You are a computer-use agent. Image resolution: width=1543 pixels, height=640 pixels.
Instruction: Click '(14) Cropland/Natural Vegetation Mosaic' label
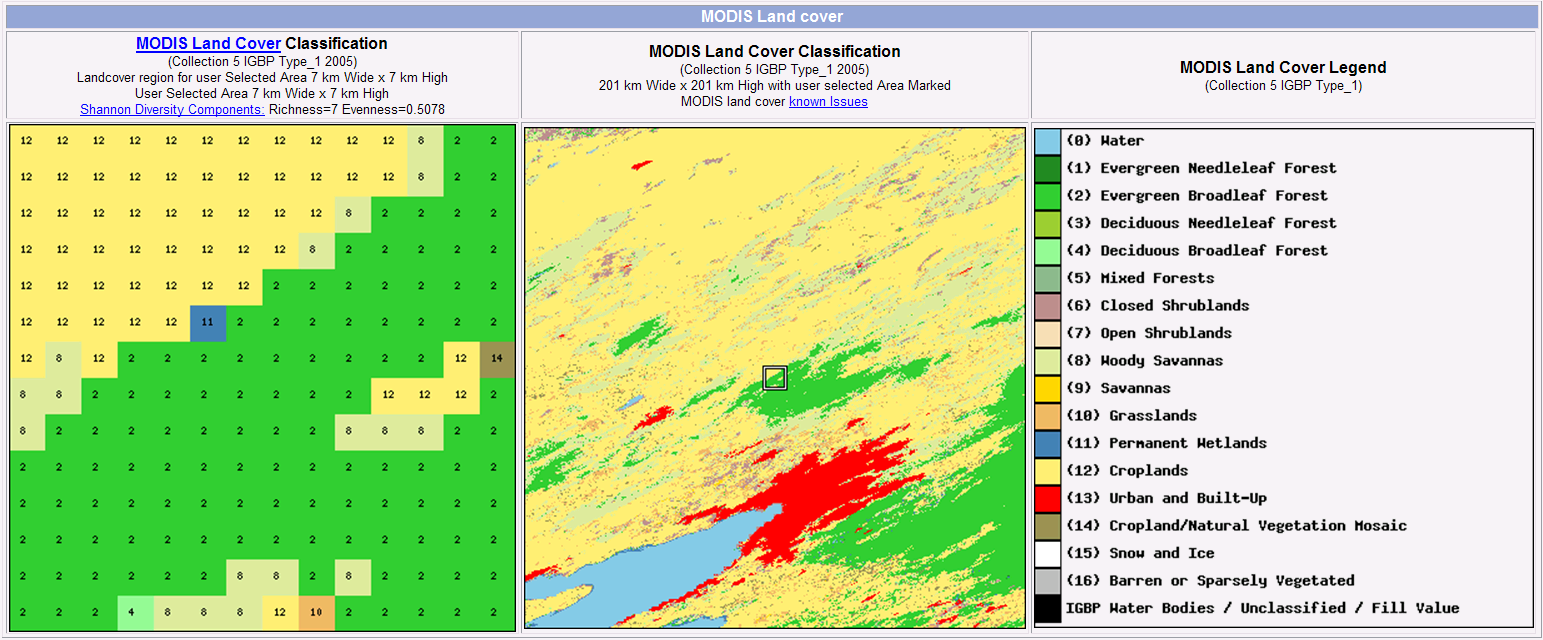(1236, 526)
